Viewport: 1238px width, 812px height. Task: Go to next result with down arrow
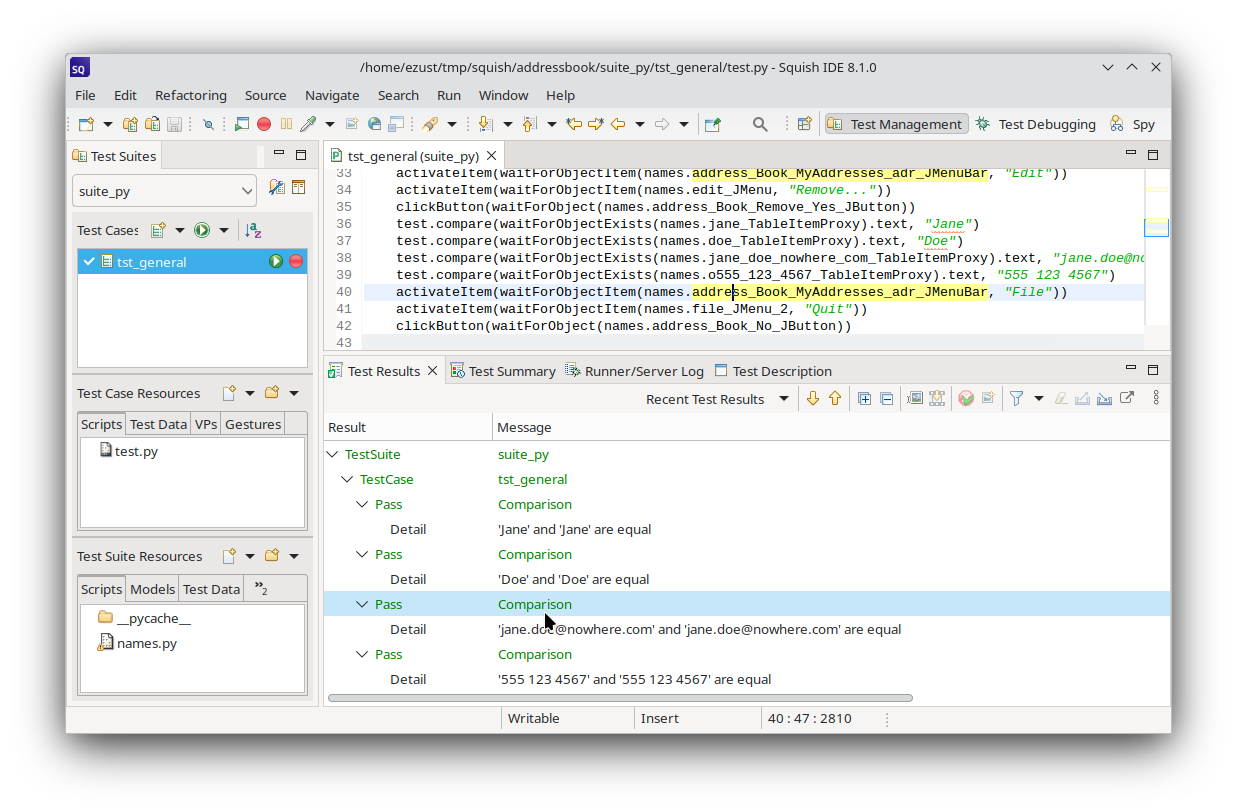(x=812, y=398)
